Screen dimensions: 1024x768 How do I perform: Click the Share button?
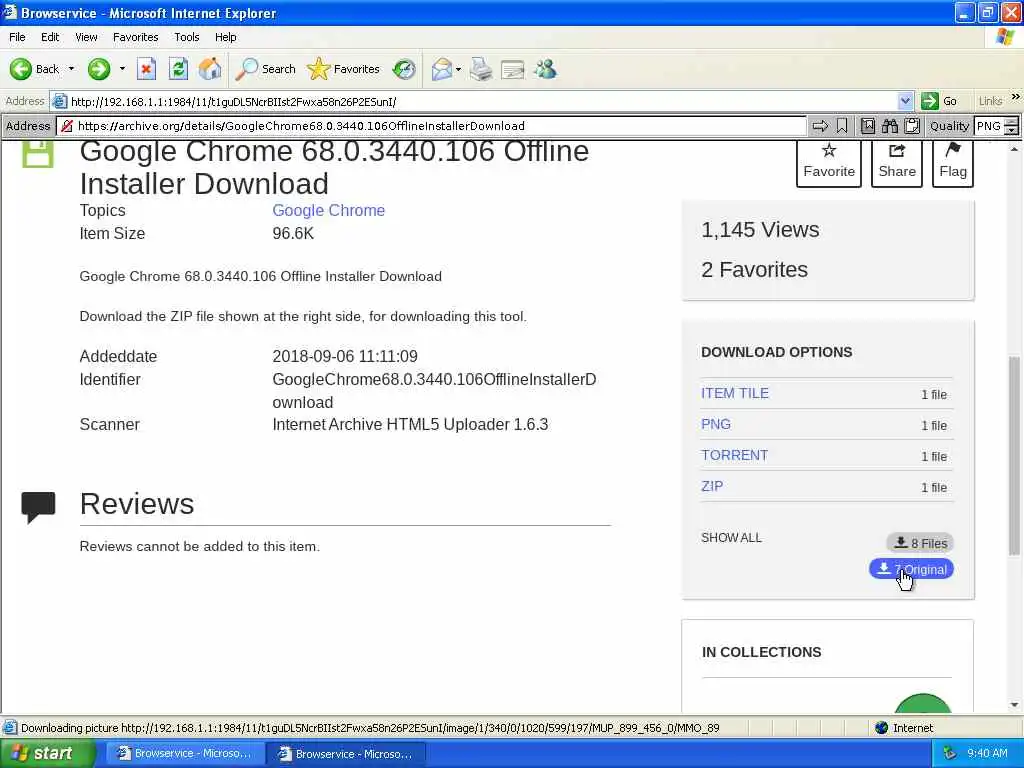coord(897,161)
